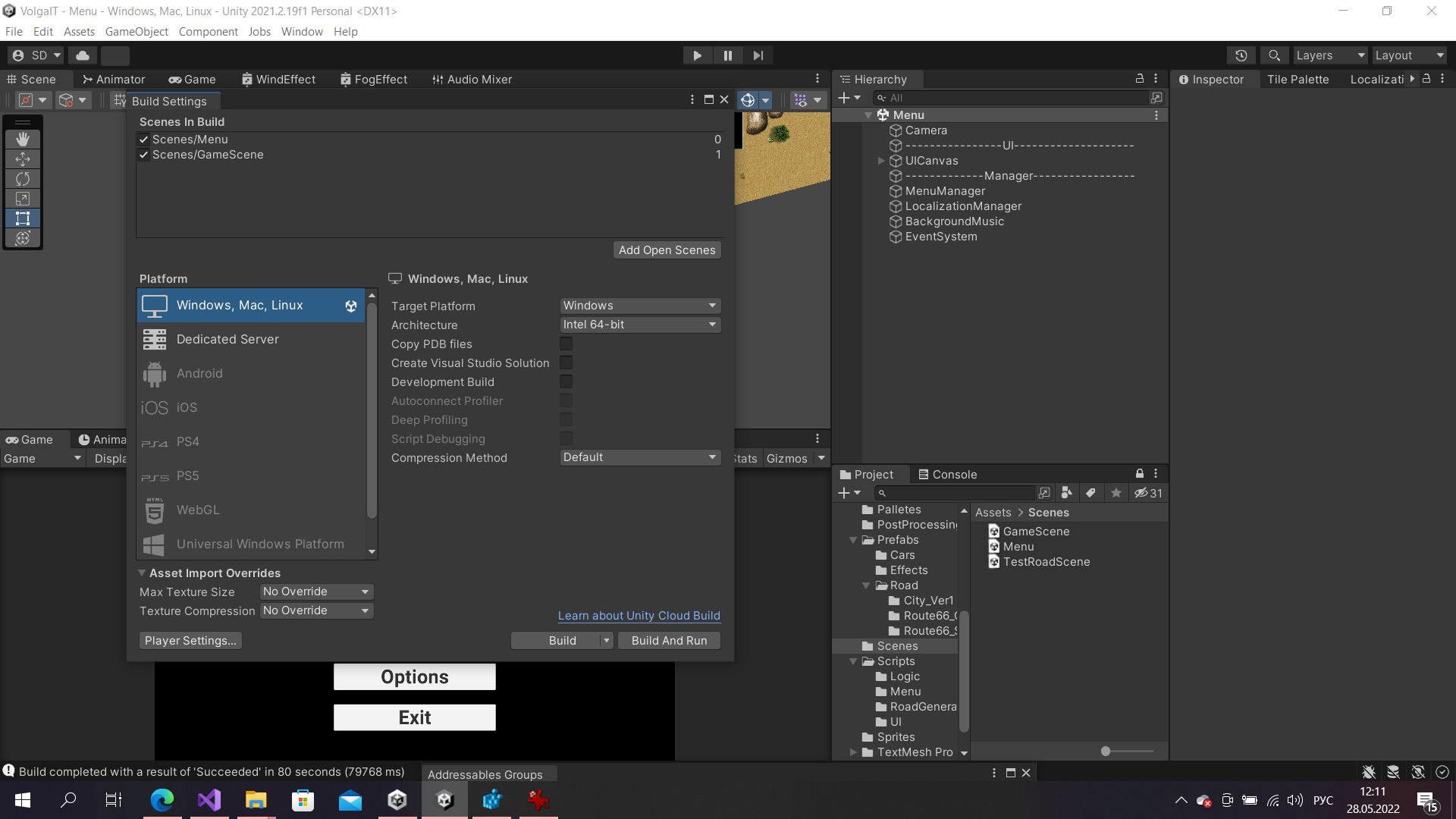Lock the Project panel
Image resolution: width=1456 pixels, height=819 pixels.
(x=1139, y=474)
